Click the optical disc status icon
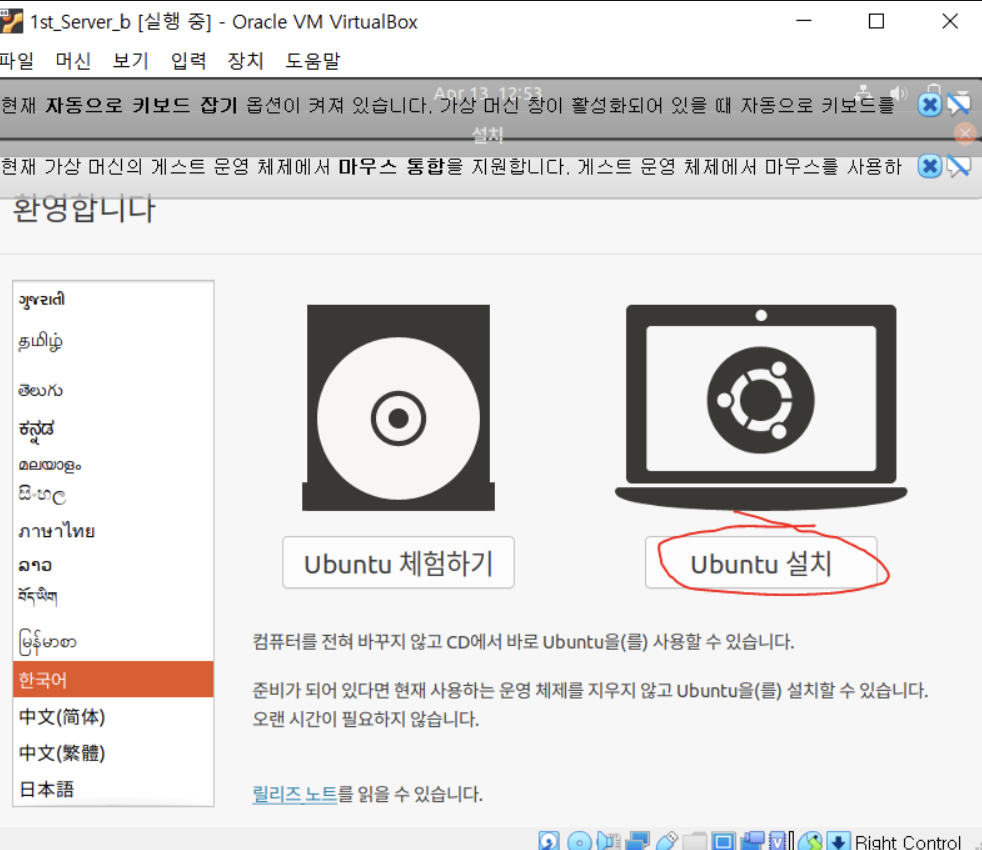The width and height of the screenshot is (982, 850). [579, 841]
